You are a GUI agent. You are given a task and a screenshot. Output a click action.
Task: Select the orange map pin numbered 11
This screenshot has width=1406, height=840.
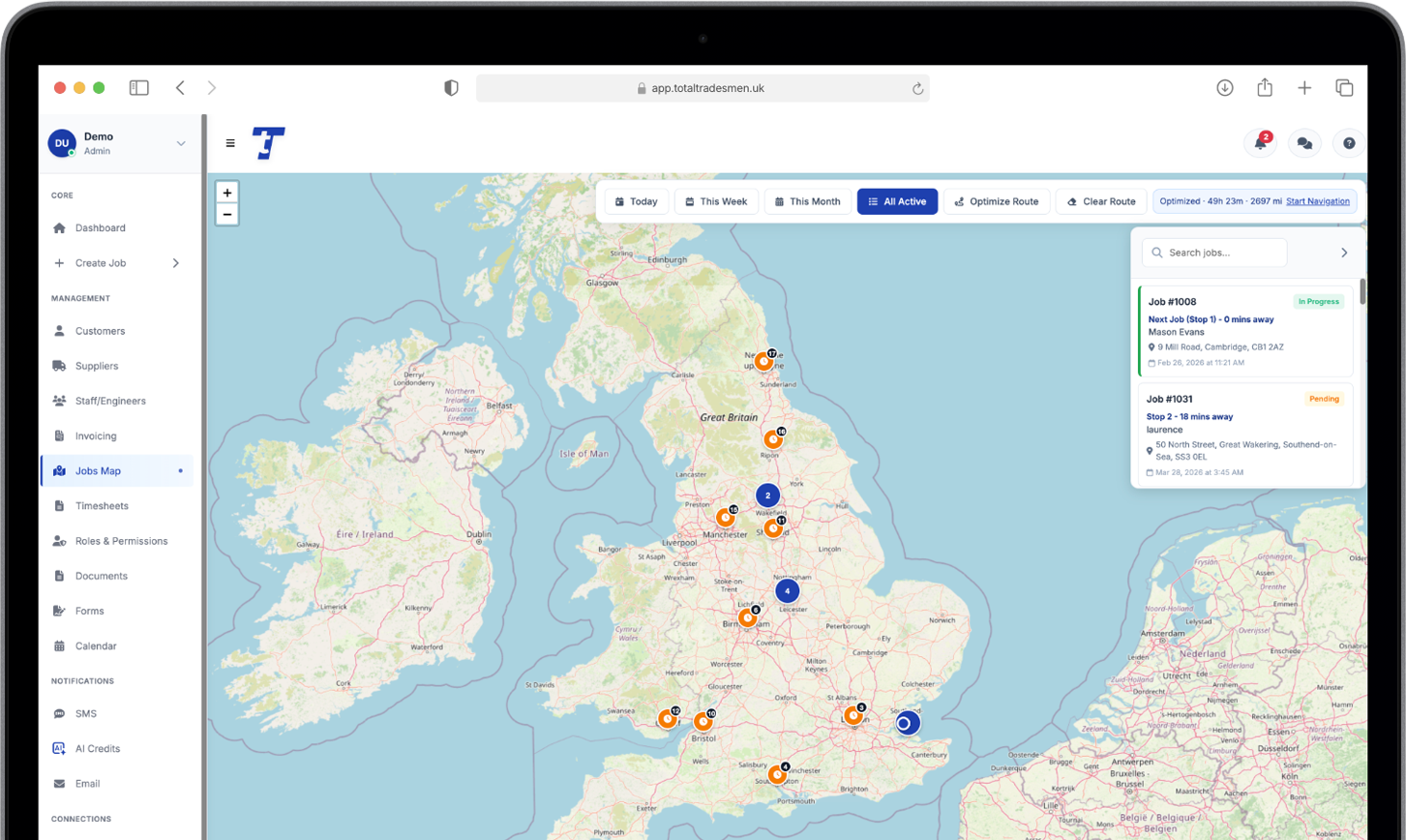(773, 528)
